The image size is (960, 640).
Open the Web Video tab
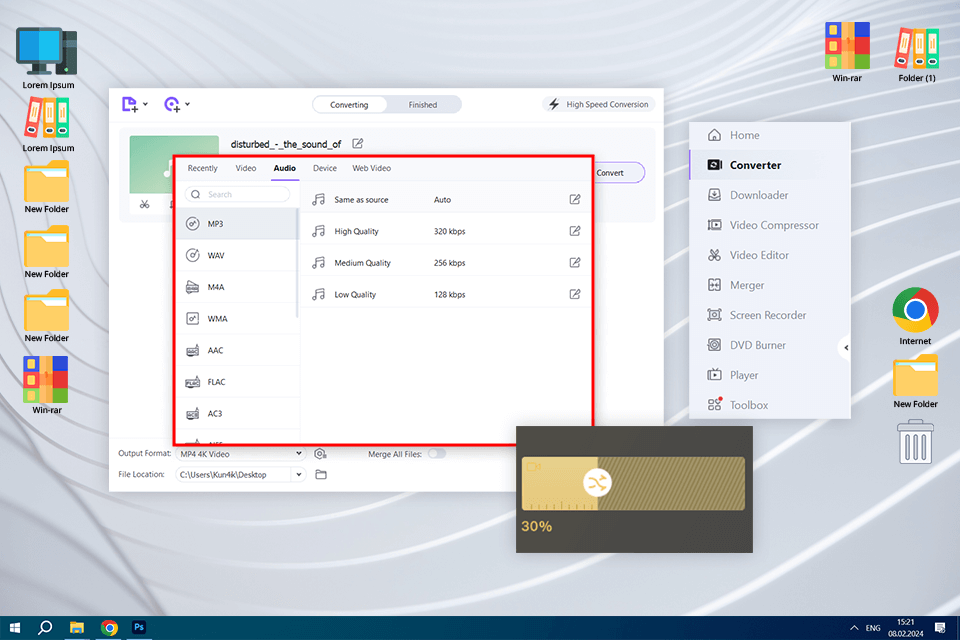[x=371, y=168]
